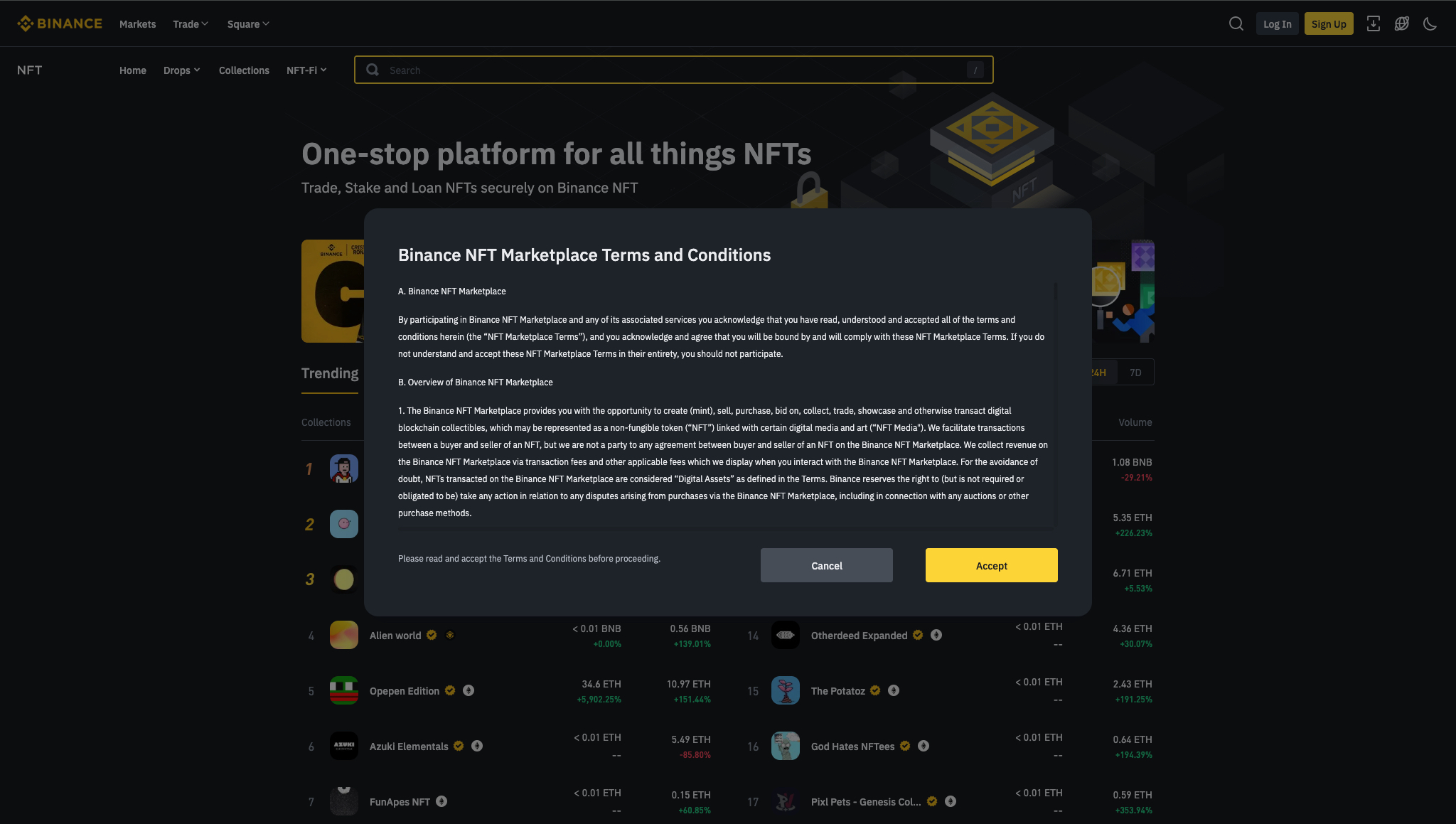The width and height of the screenshot is (1456, 824).
Task: Click the Binance logo in the header
Action: pos(59,23)
